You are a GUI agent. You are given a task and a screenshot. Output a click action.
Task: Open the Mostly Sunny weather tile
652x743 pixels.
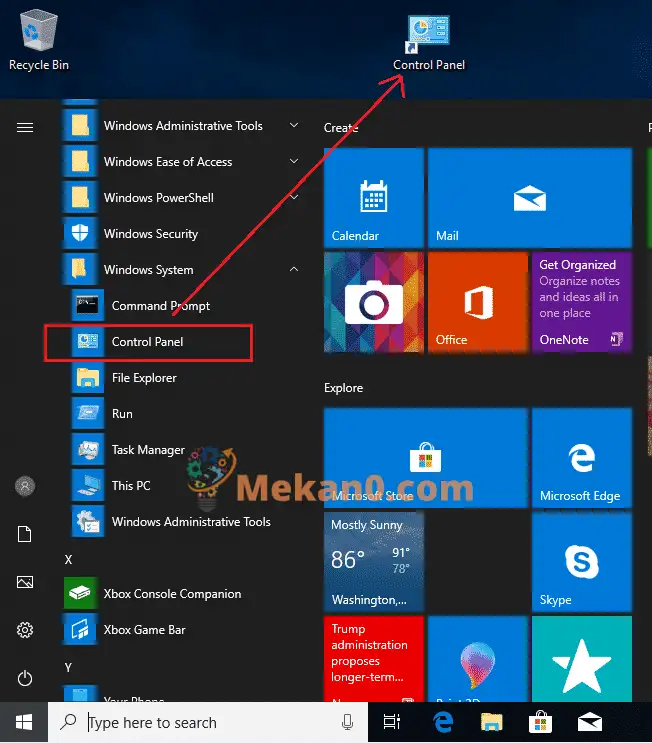point(374,562)
